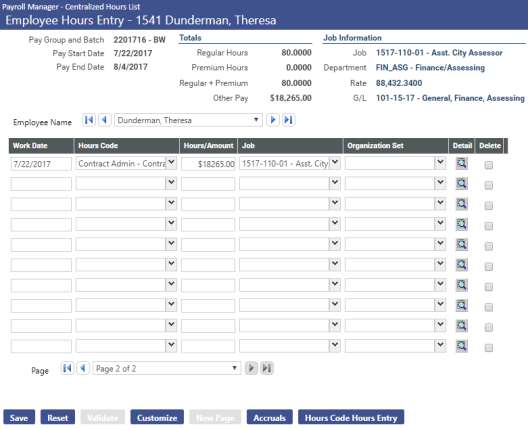This screenshot has height=429, width=528.
Task: Go to previous employee arrow
Action: 105,120
